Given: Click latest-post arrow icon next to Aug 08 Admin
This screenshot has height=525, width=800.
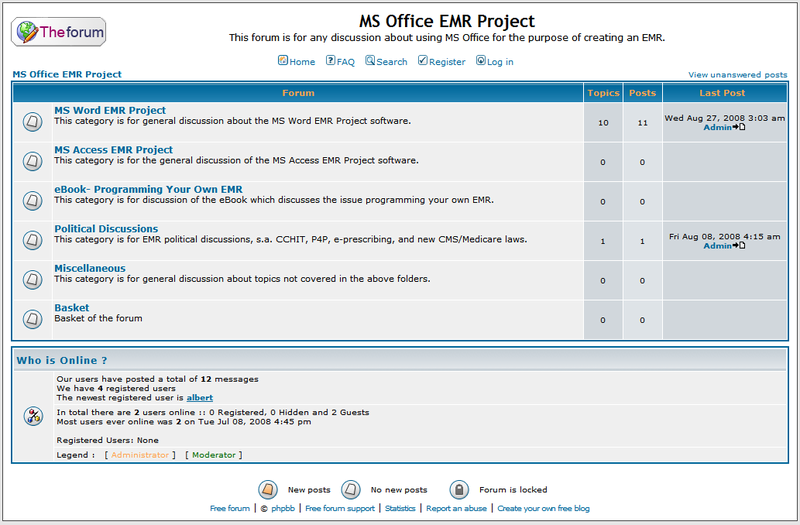Looking at the screenshot, I should pos(739,245).
